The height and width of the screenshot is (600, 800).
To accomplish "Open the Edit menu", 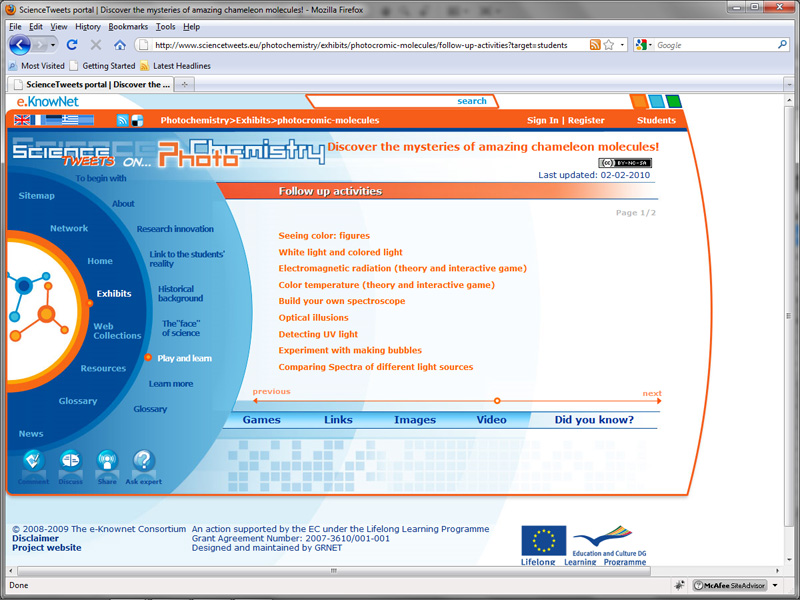I will (36, 27).
